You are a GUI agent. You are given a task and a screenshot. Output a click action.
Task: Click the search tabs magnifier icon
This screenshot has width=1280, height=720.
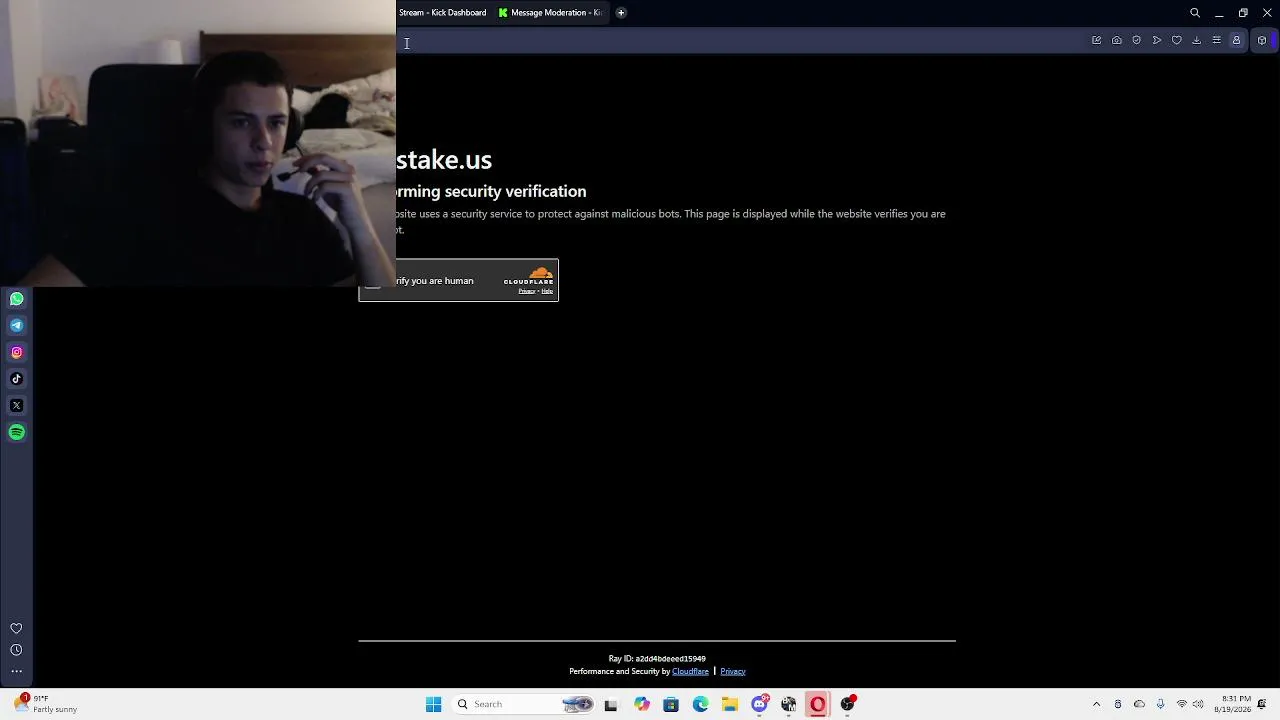point(1195,13)
